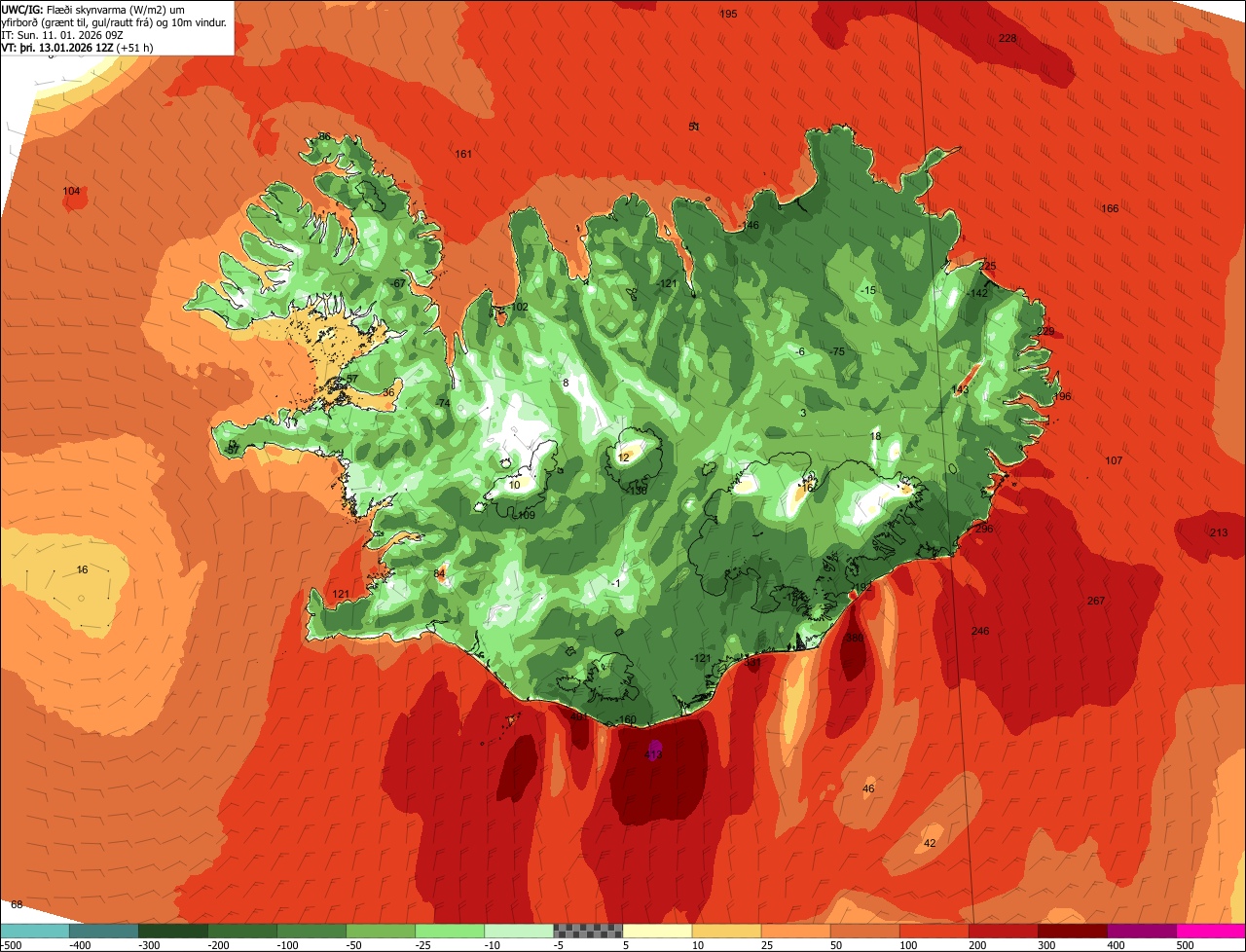This screenshot has width=1246, height=952.
Task: Click the map value '42' in the southern sea
Action: pos(929,843)
